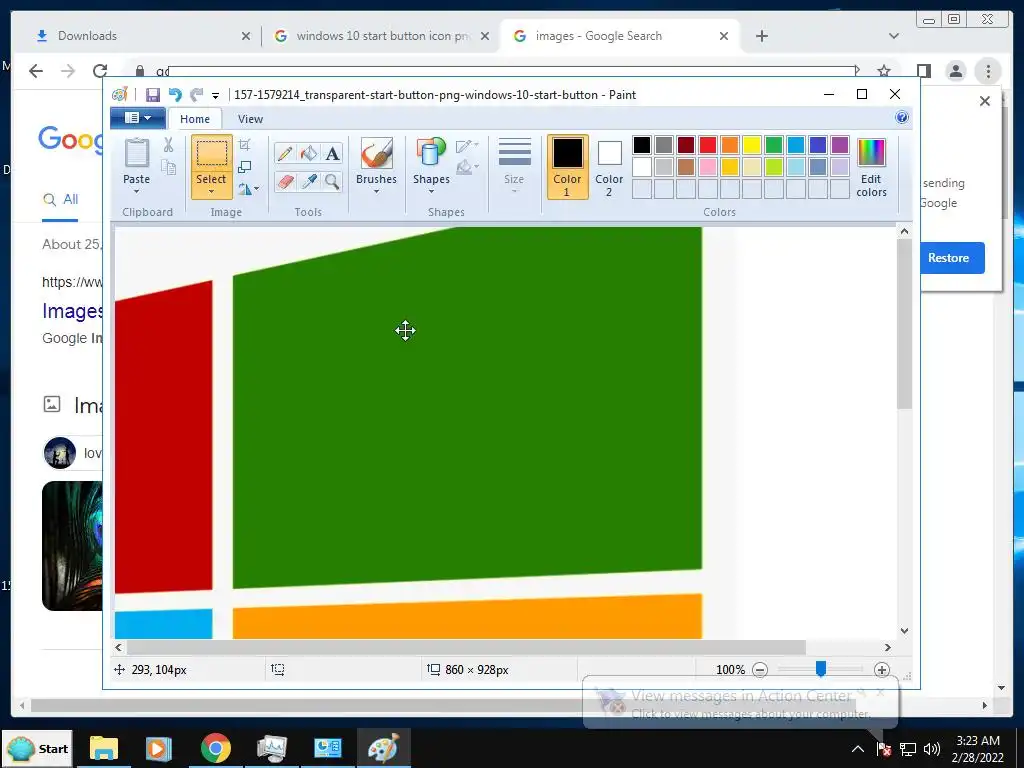The height and width of the screenshot is (768, 1024).
Task: Choose the Fill with color bucket tool
Action: [x=308, y=153]
